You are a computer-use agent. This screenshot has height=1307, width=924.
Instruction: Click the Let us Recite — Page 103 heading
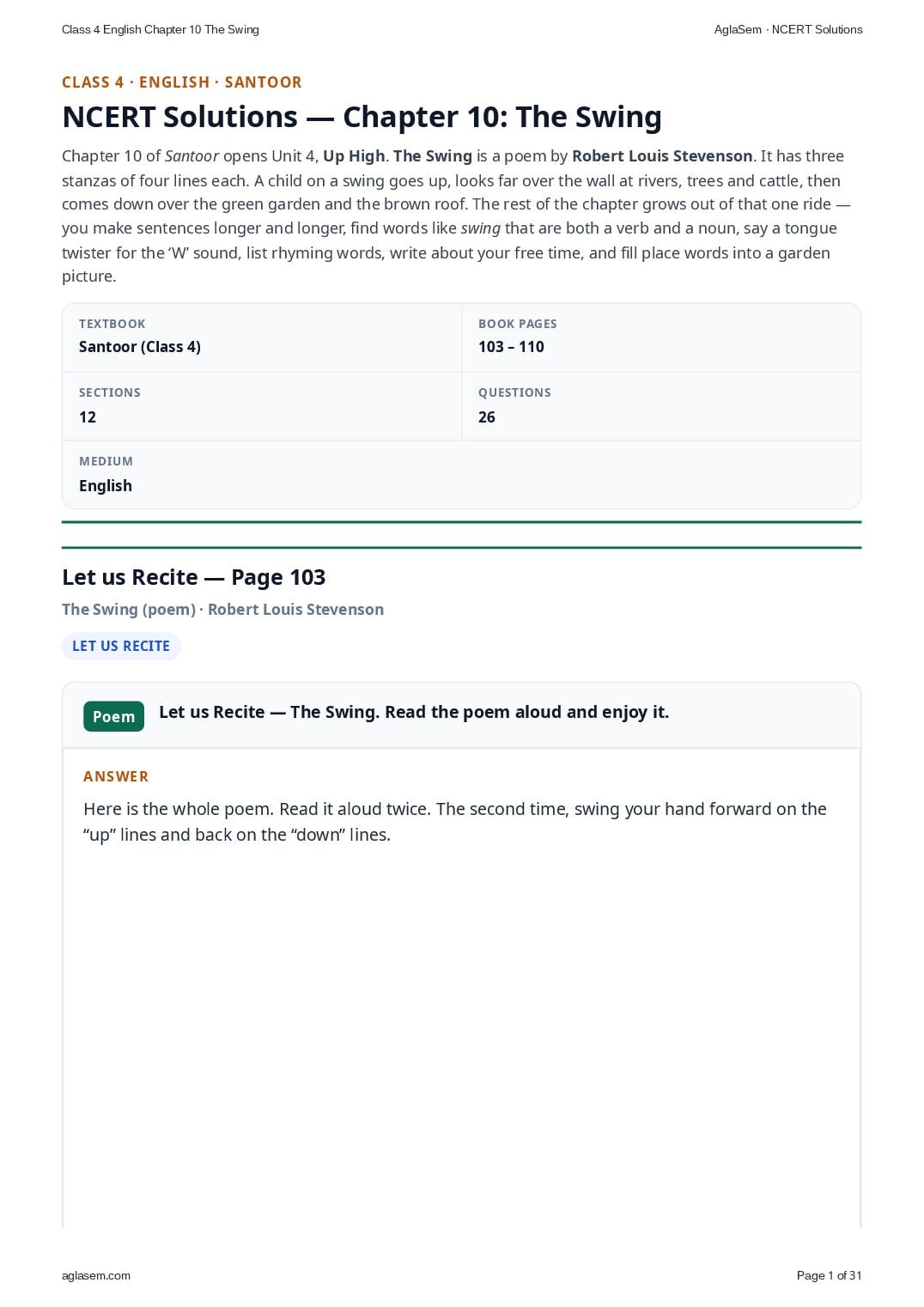point(194,577)
